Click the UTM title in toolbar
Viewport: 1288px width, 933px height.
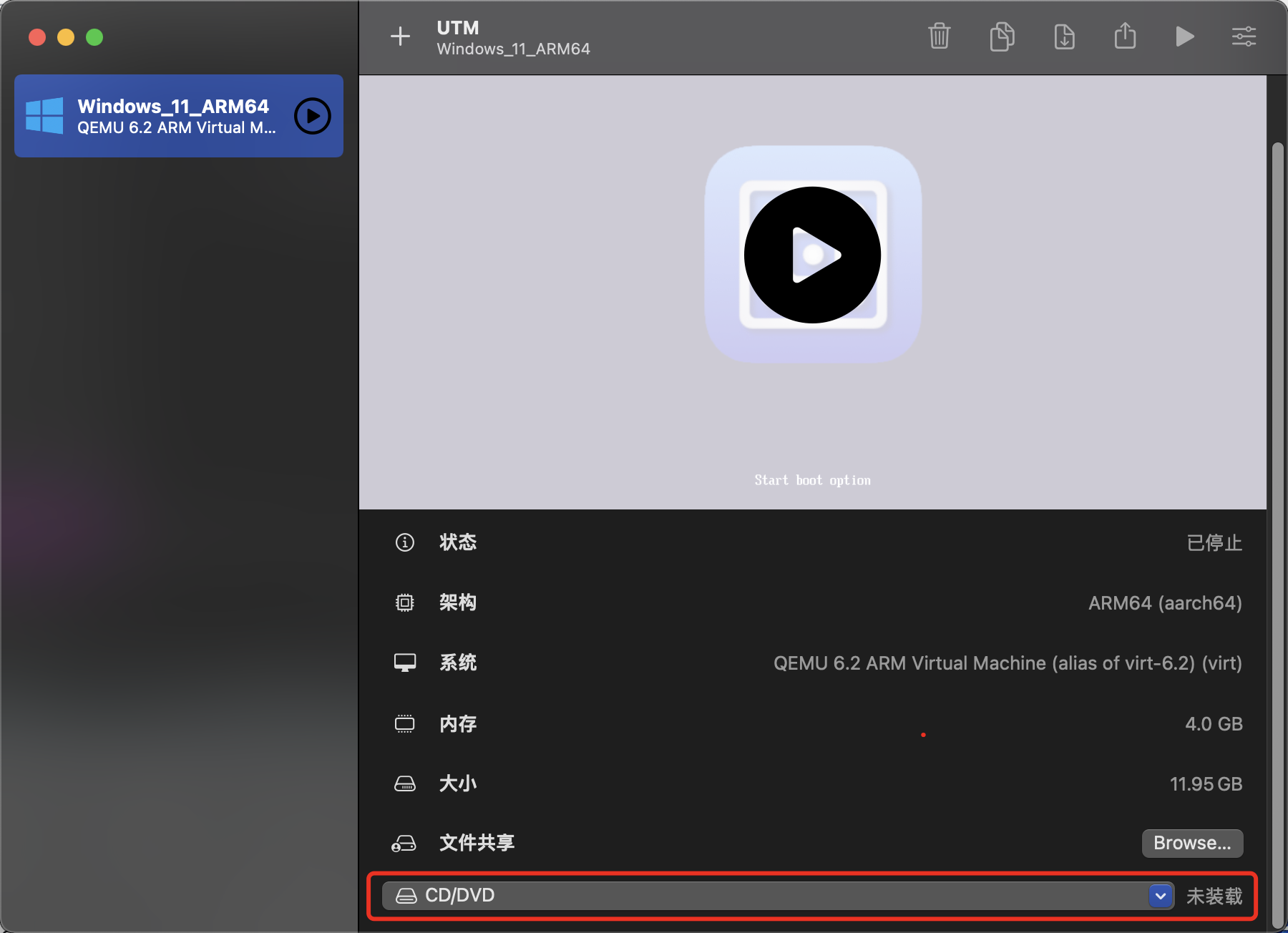[457, 28]
